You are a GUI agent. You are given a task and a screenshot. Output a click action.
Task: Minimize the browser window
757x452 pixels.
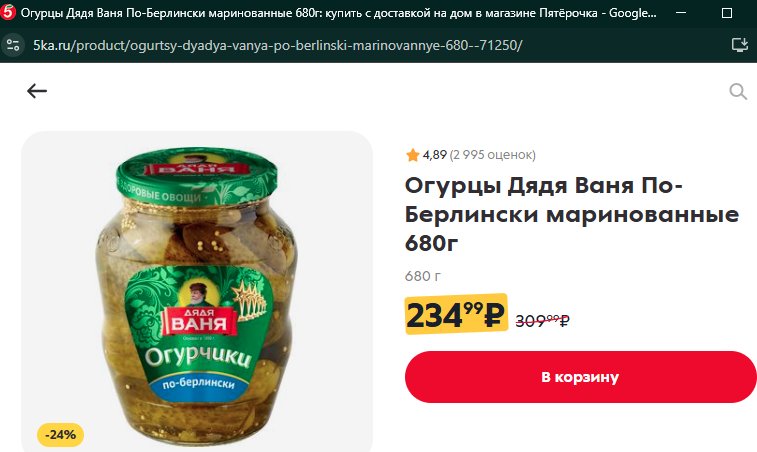tap(681, 13)
